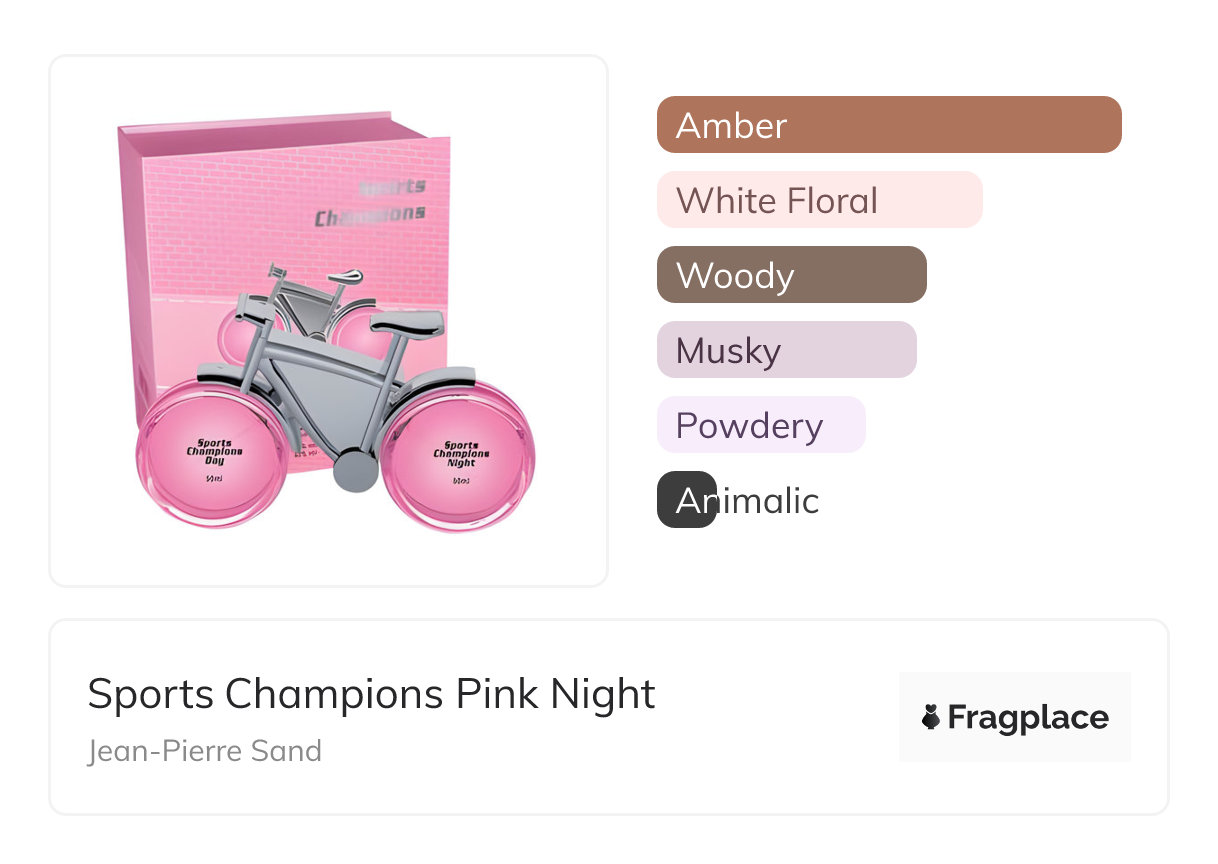Click the front bicycle saddle

pyautogui.click(x=407, y=322)
